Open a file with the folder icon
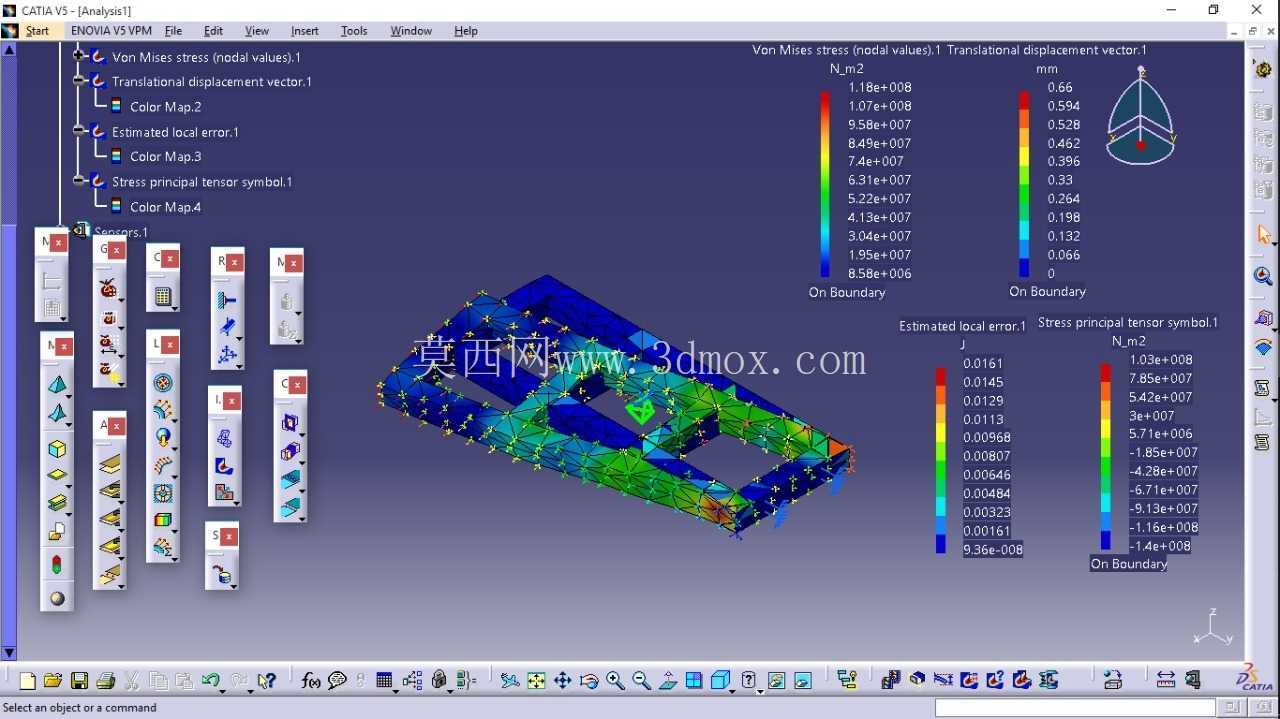Screen dimensions: 1280x719 [53, 681]
